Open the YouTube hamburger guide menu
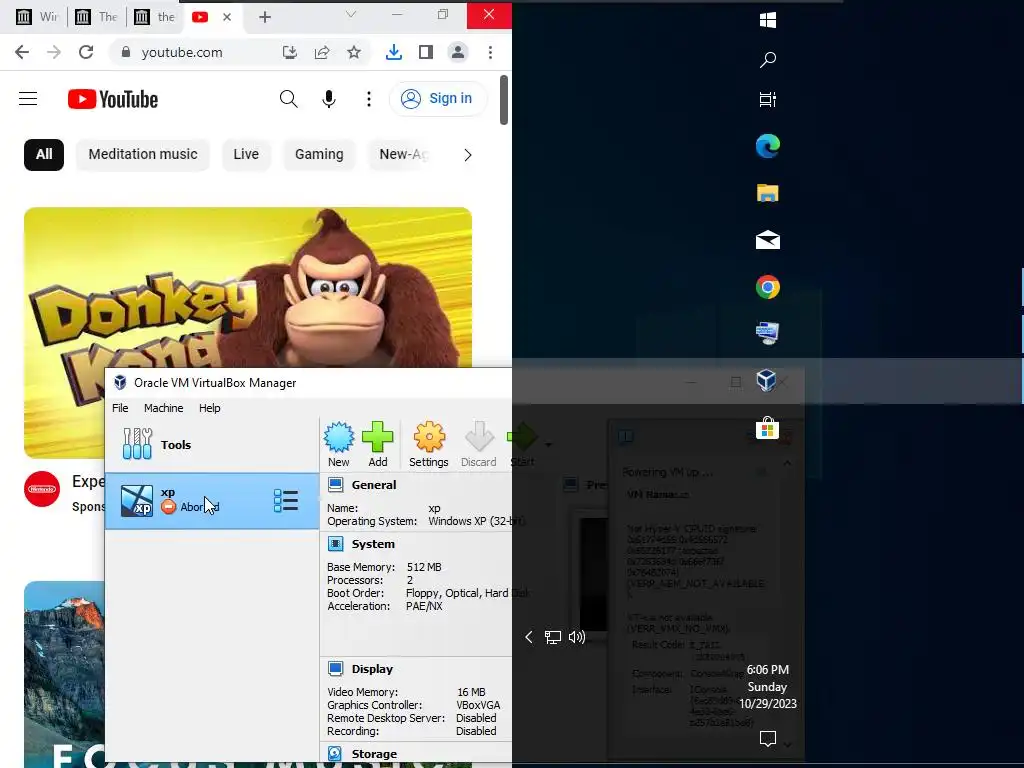Viewport: 1024px width, 768px height. (28, 99)
